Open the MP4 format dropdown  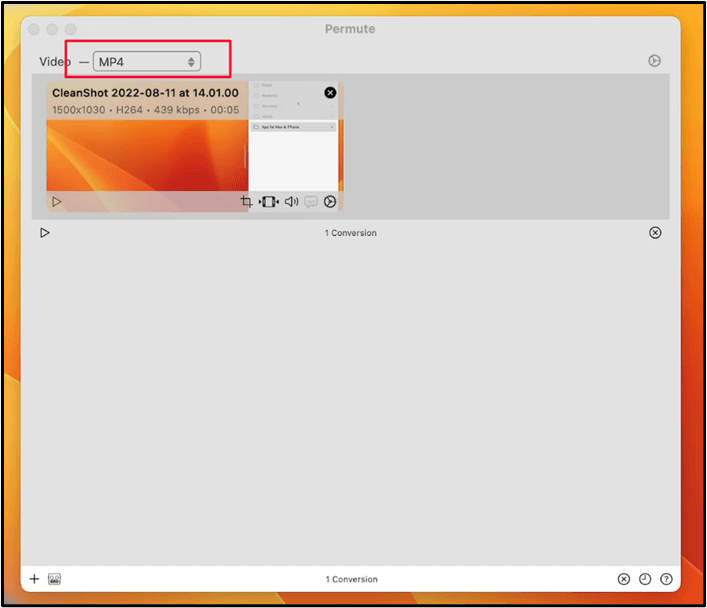pyautogui.click(x=146, y=62)
